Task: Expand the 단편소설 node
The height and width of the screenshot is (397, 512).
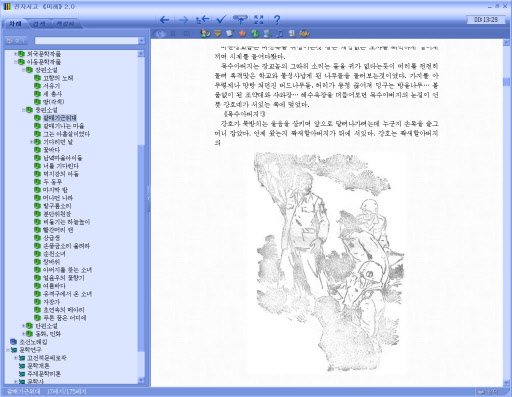Action: 24,325
